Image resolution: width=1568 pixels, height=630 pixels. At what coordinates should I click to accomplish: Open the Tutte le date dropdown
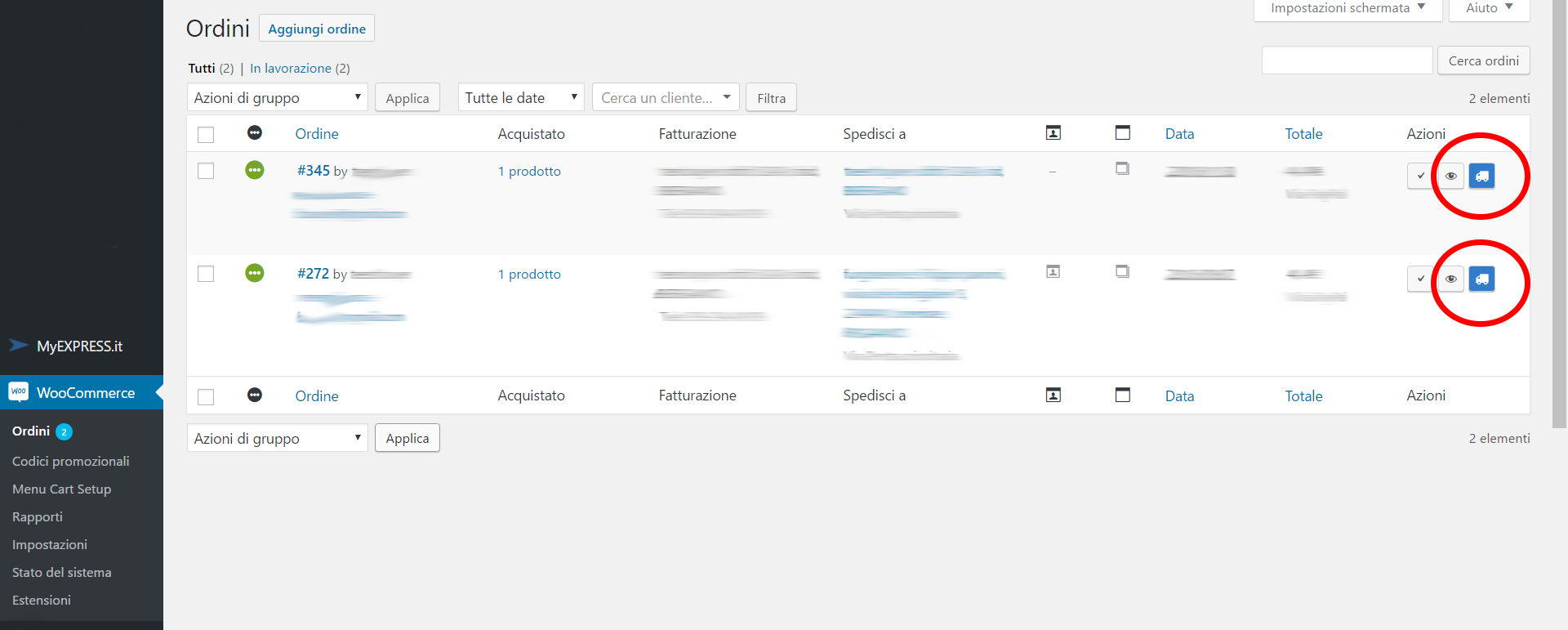tap(521, 97)
